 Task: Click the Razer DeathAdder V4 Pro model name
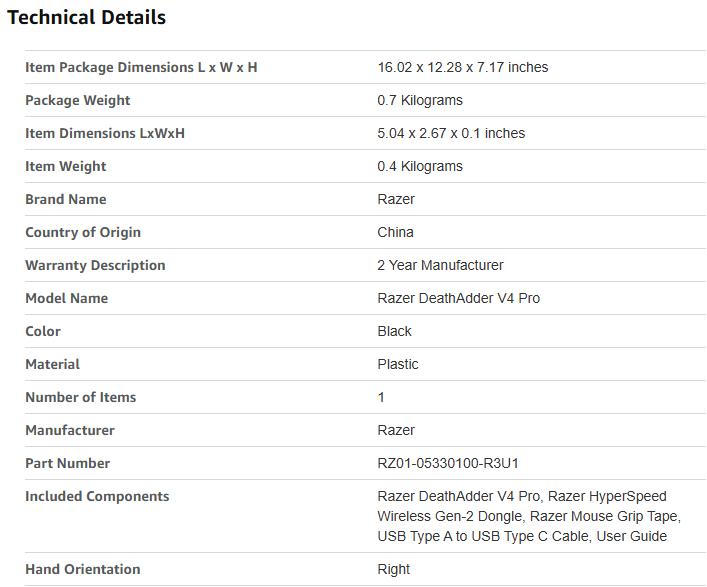click(458, 298)
